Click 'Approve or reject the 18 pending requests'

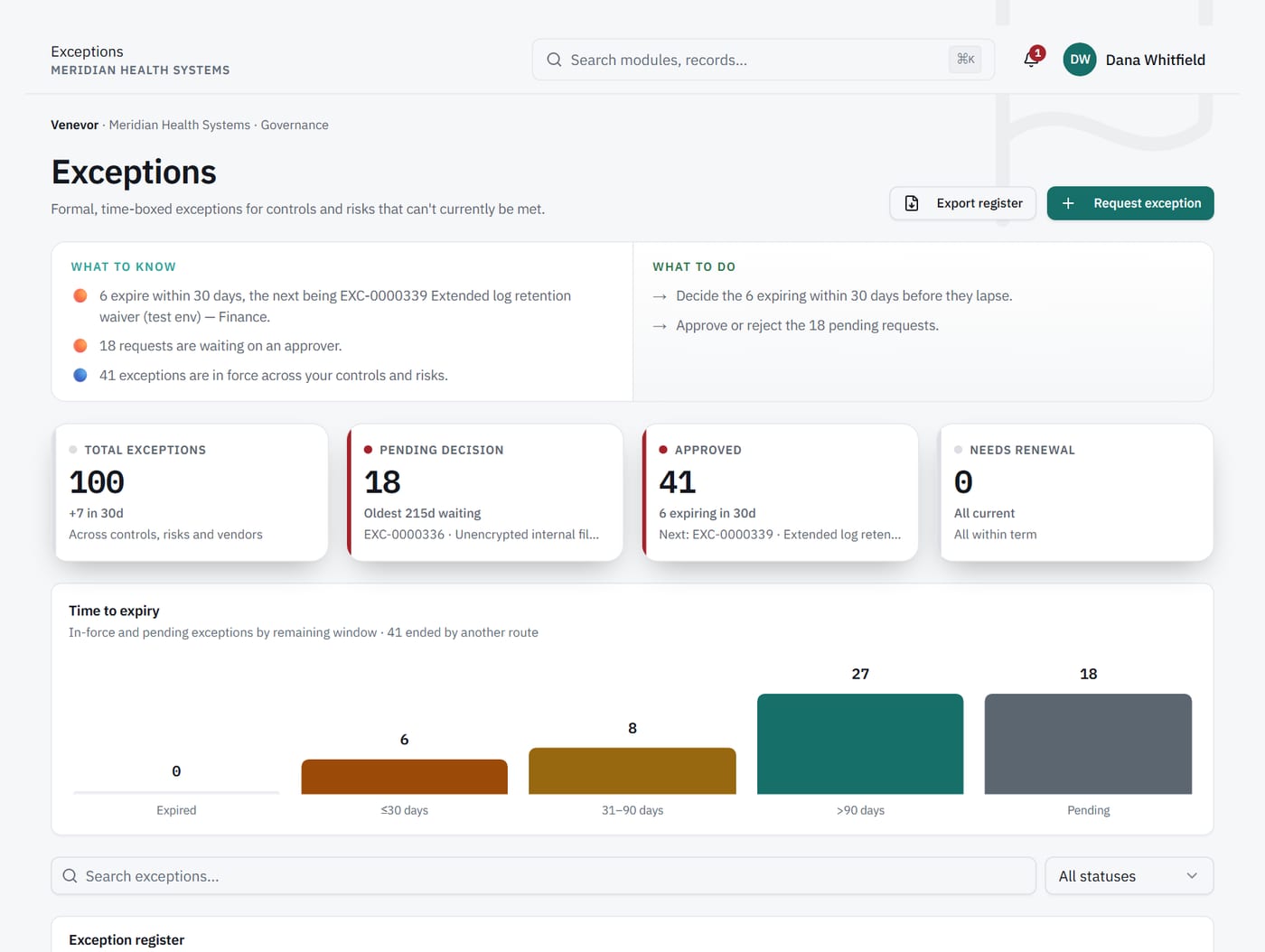tap(807, 326)
